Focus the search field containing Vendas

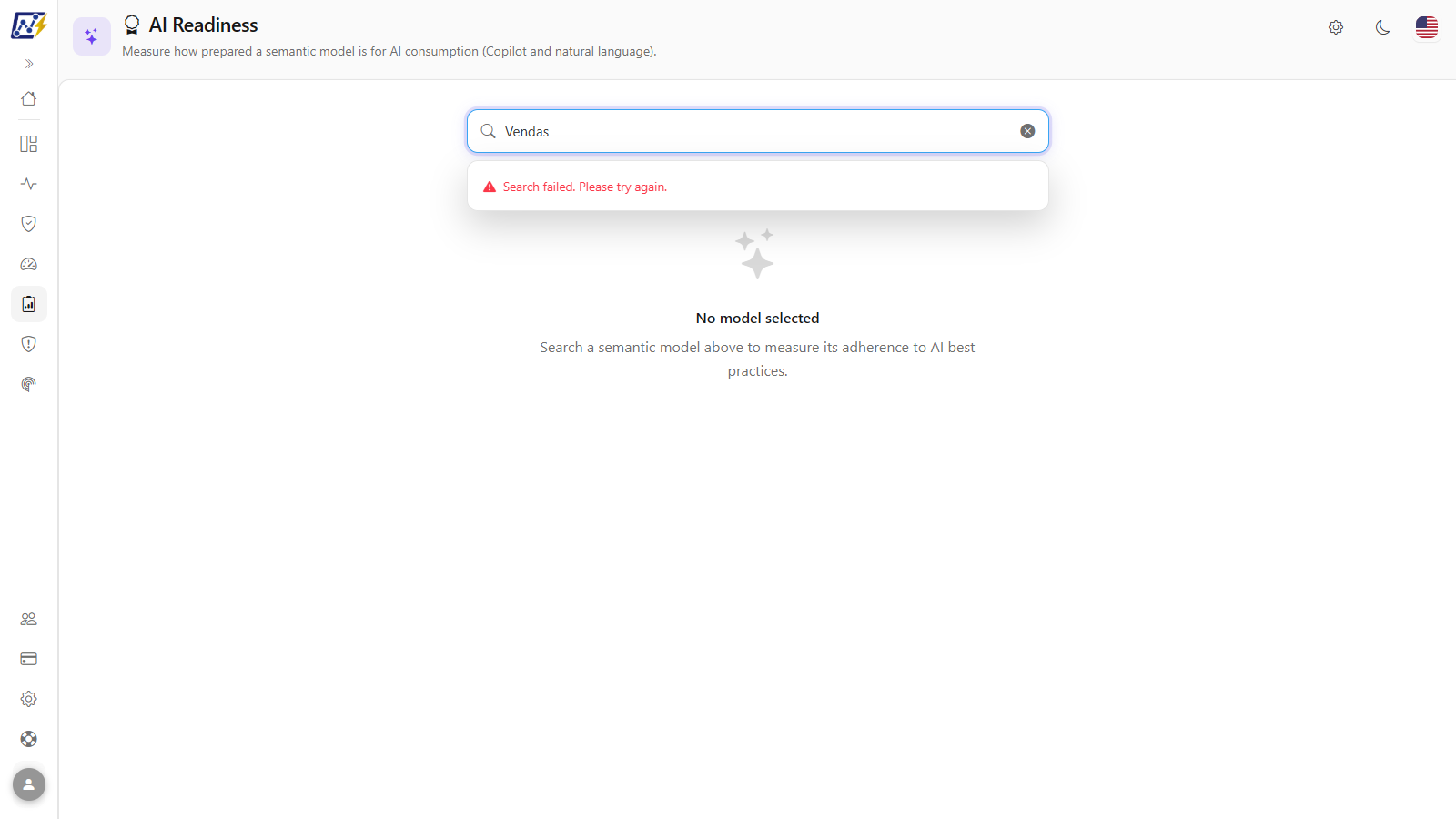pos(758,131)
